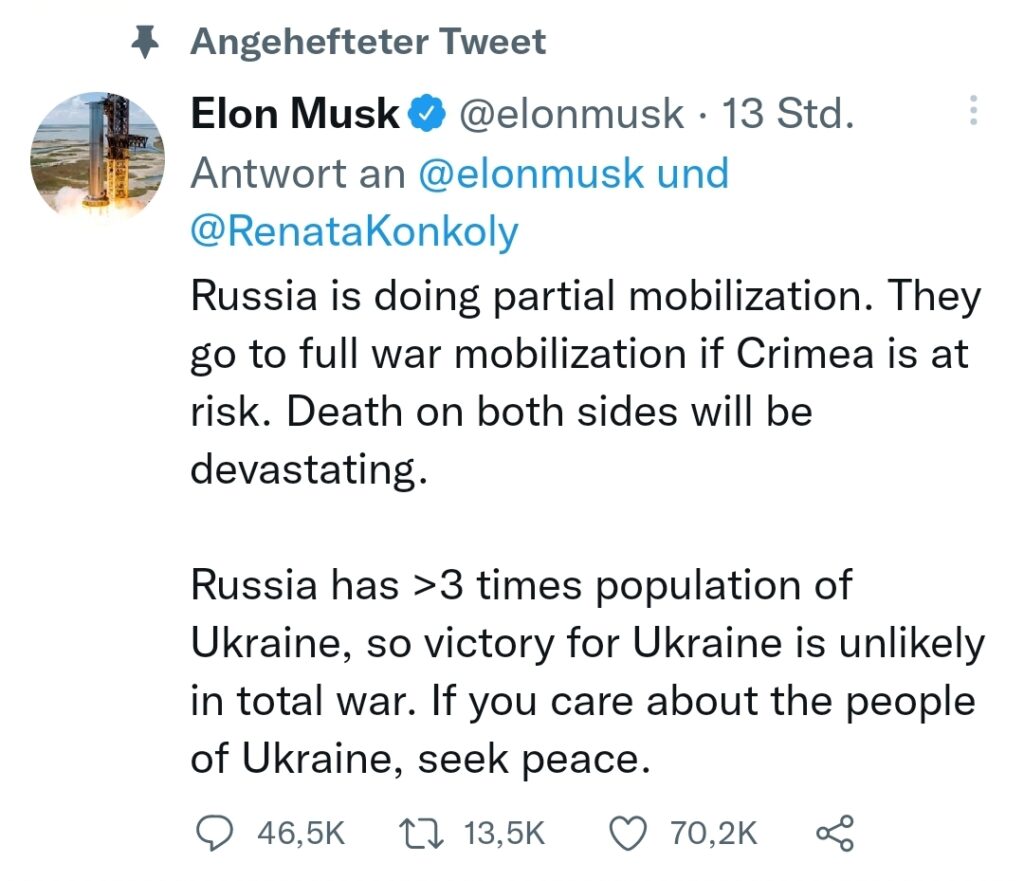Click the "Russia is doing partial mobilization" paragraph
Screen dimensions: 1024x881
click(586, 383)
